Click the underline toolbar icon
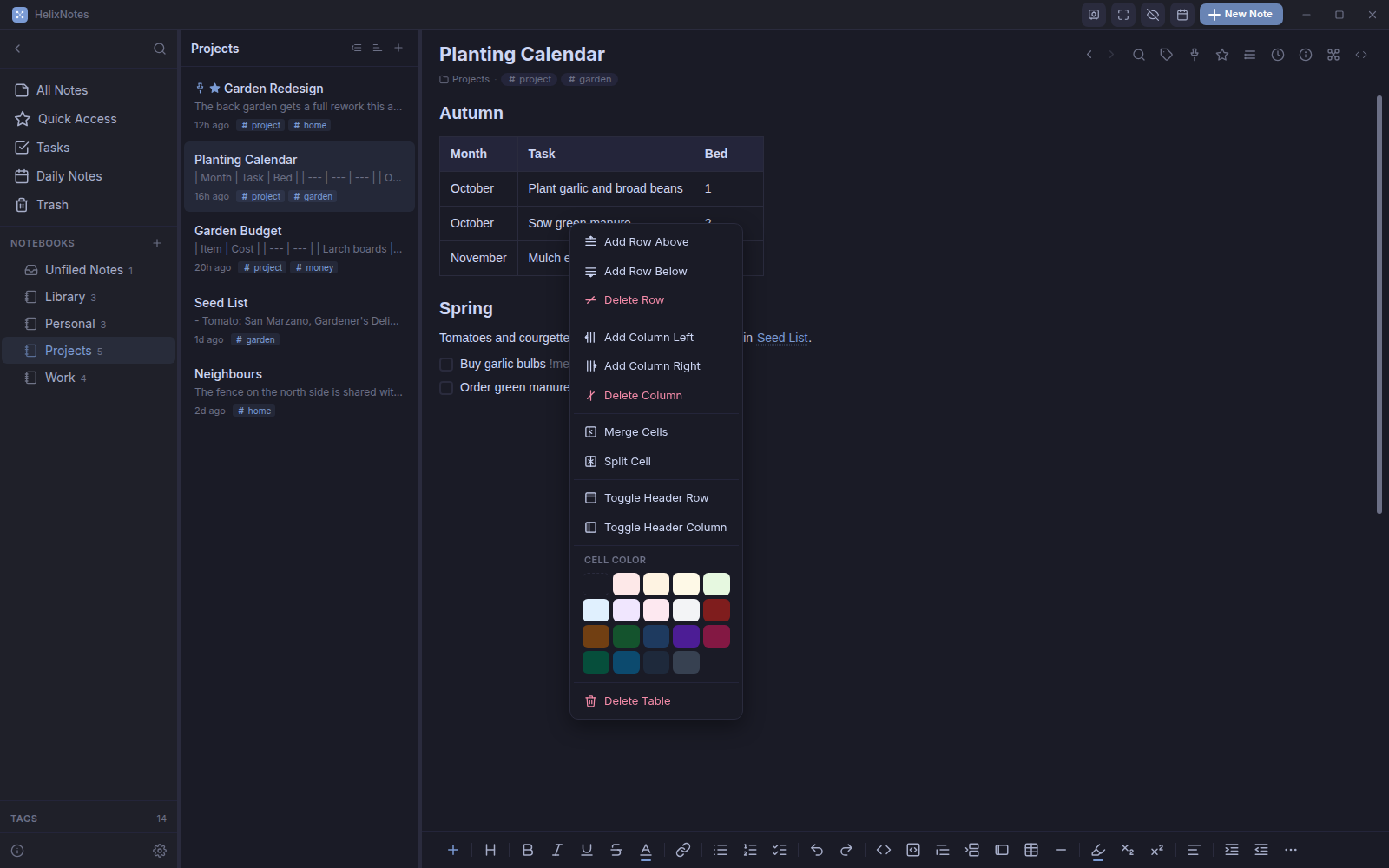 click(587, 850)
